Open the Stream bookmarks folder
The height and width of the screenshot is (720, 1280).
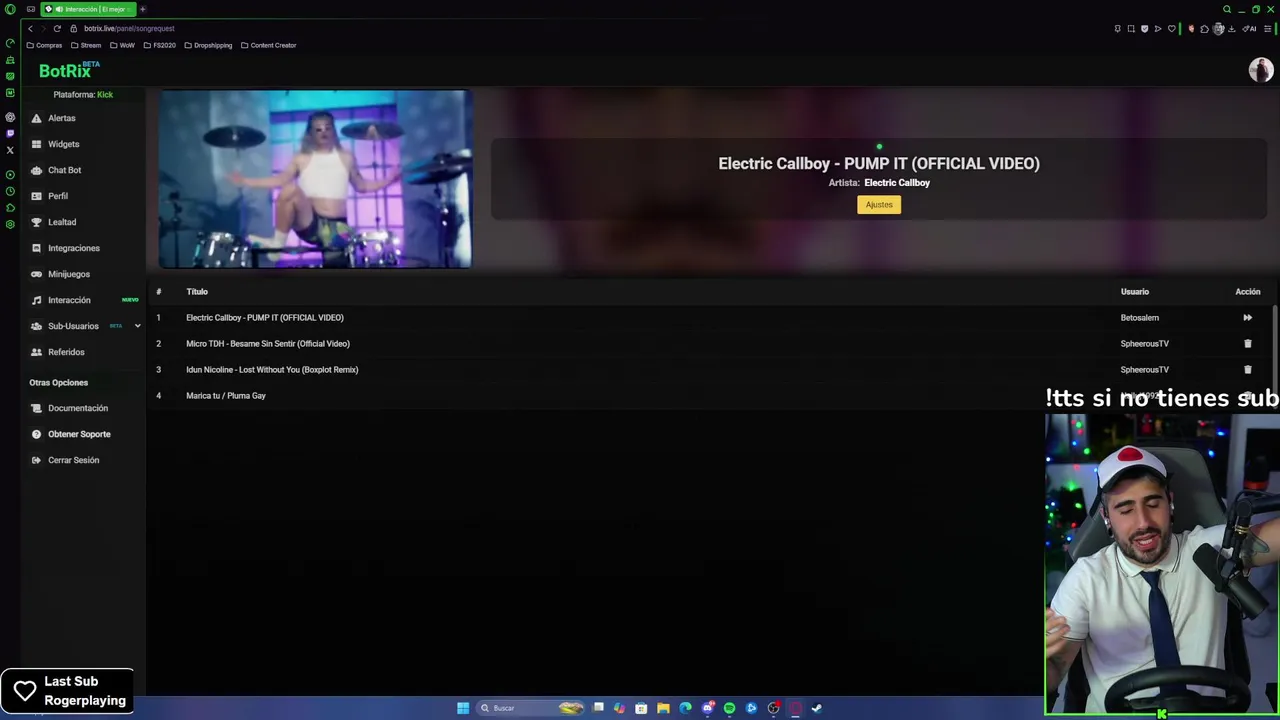point(86,45)
